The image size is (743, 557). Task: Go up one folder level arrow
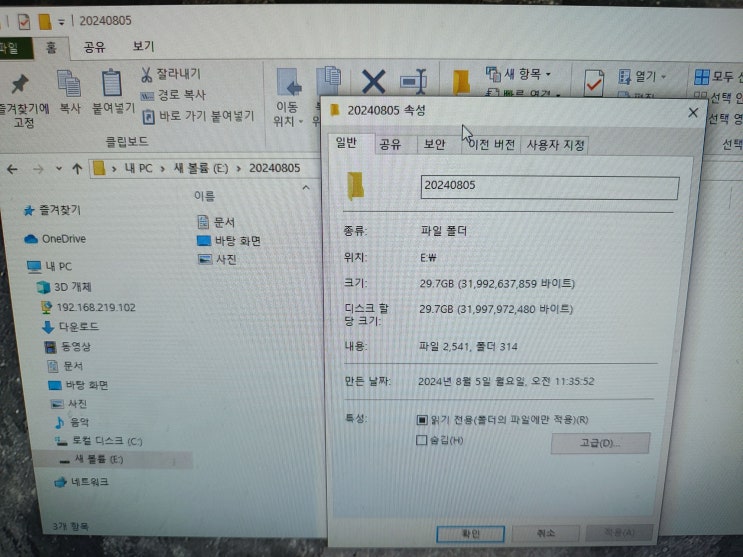[x=77, y=168]
